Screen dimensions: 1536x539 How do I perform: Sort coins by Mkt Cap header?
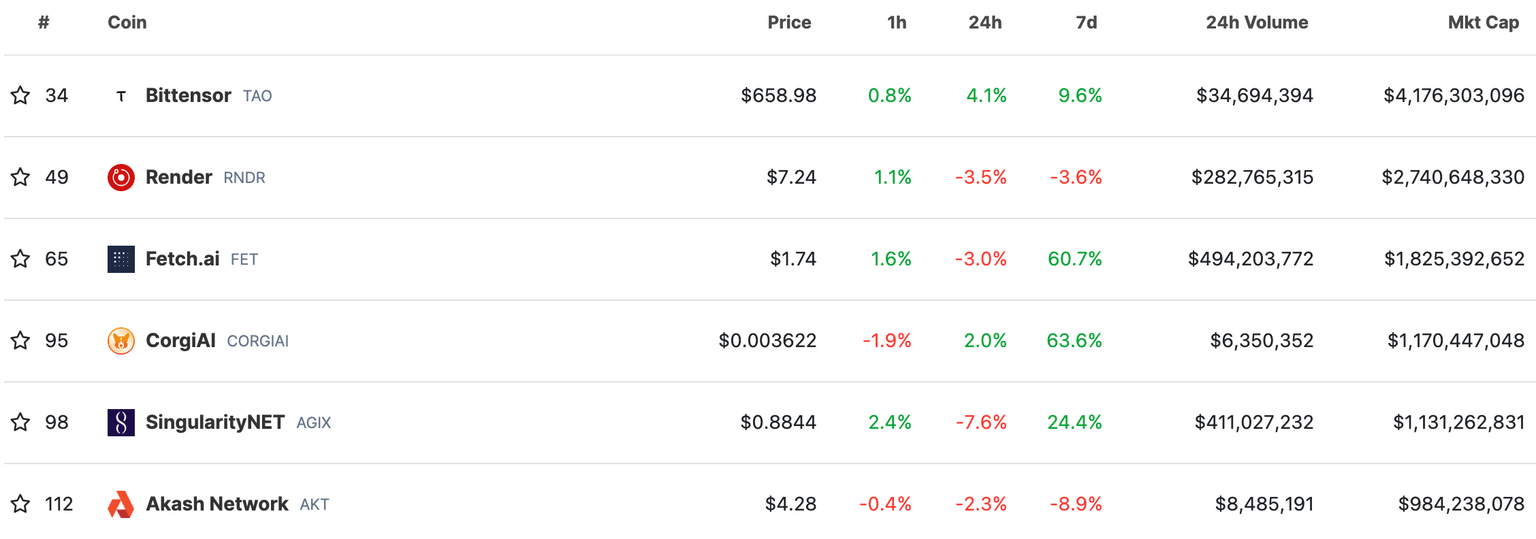1483,22
